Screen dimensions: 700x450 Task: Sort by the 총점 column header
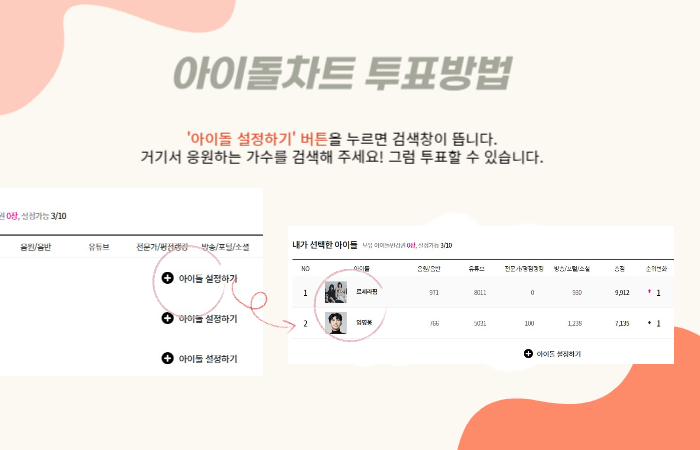tap(620, 269)
